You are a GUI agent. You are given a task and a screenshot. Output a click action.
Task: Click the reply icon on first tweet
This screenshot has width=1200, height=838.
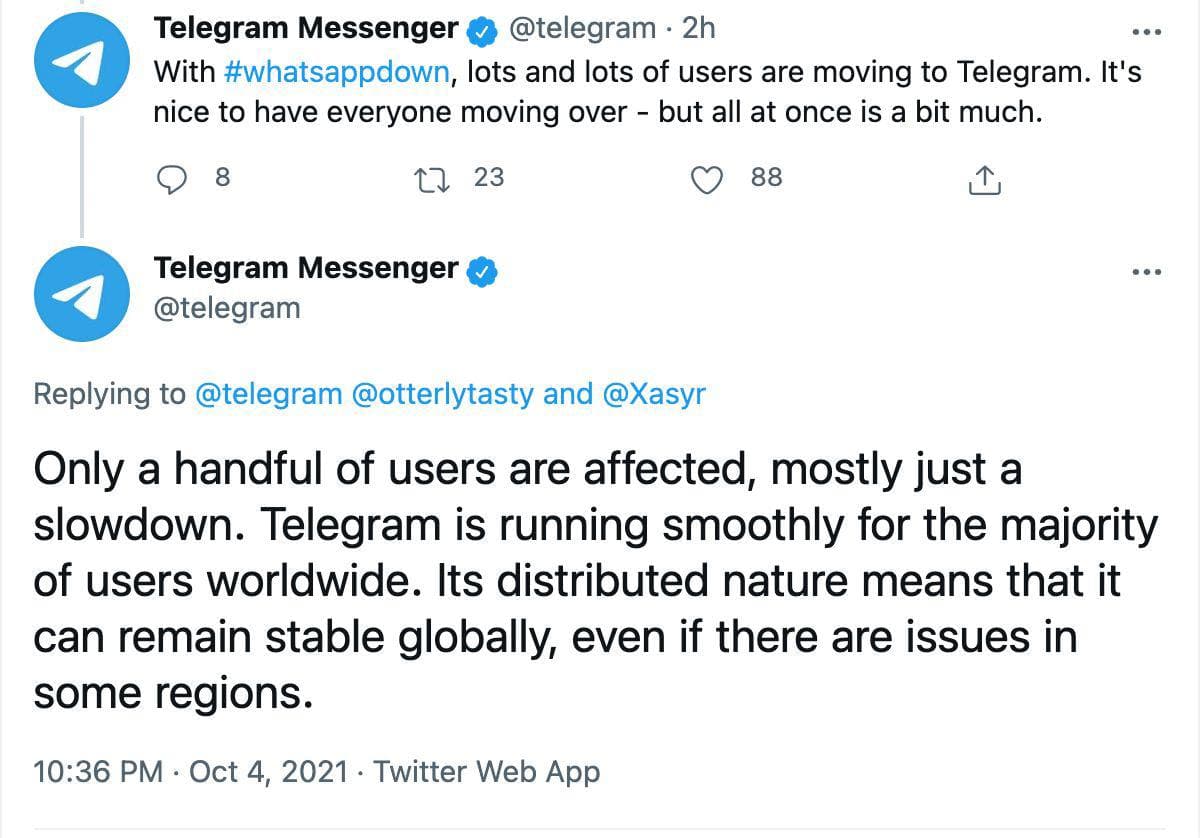[x=174, y=179]
